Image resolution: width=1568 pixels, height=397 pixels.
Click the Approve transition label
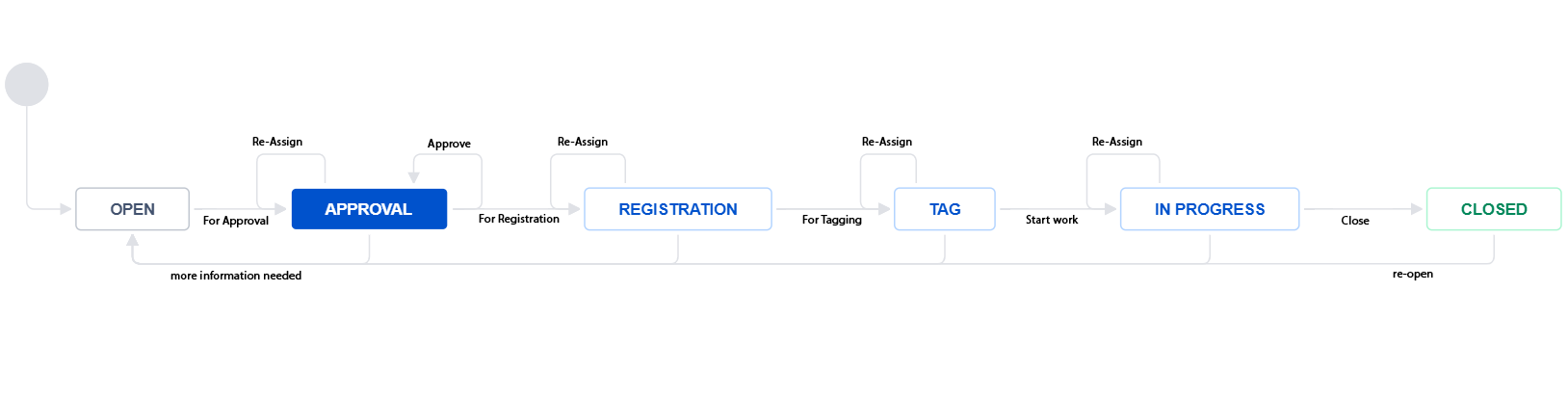coord(449,144)
